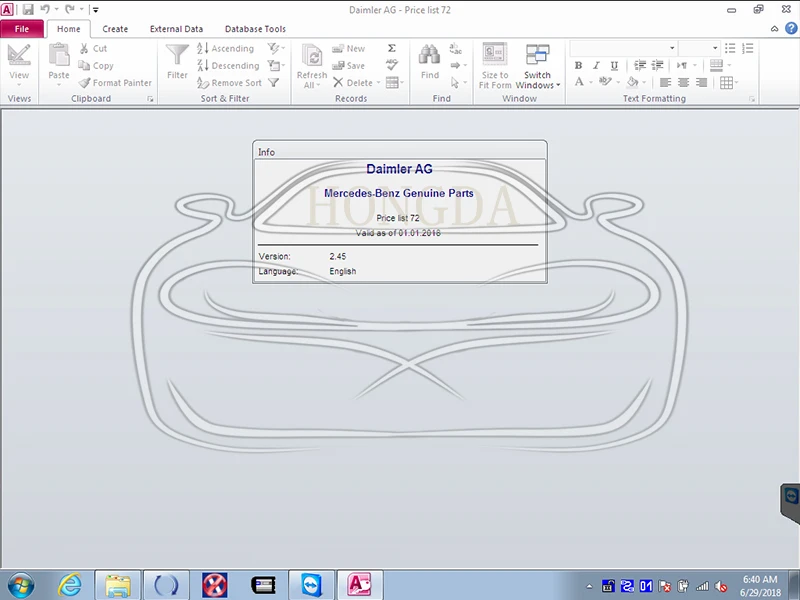This screenshot has height=600, width=800.
Task: Open the Advanced filter options dropdown
Action: (276, 66)
